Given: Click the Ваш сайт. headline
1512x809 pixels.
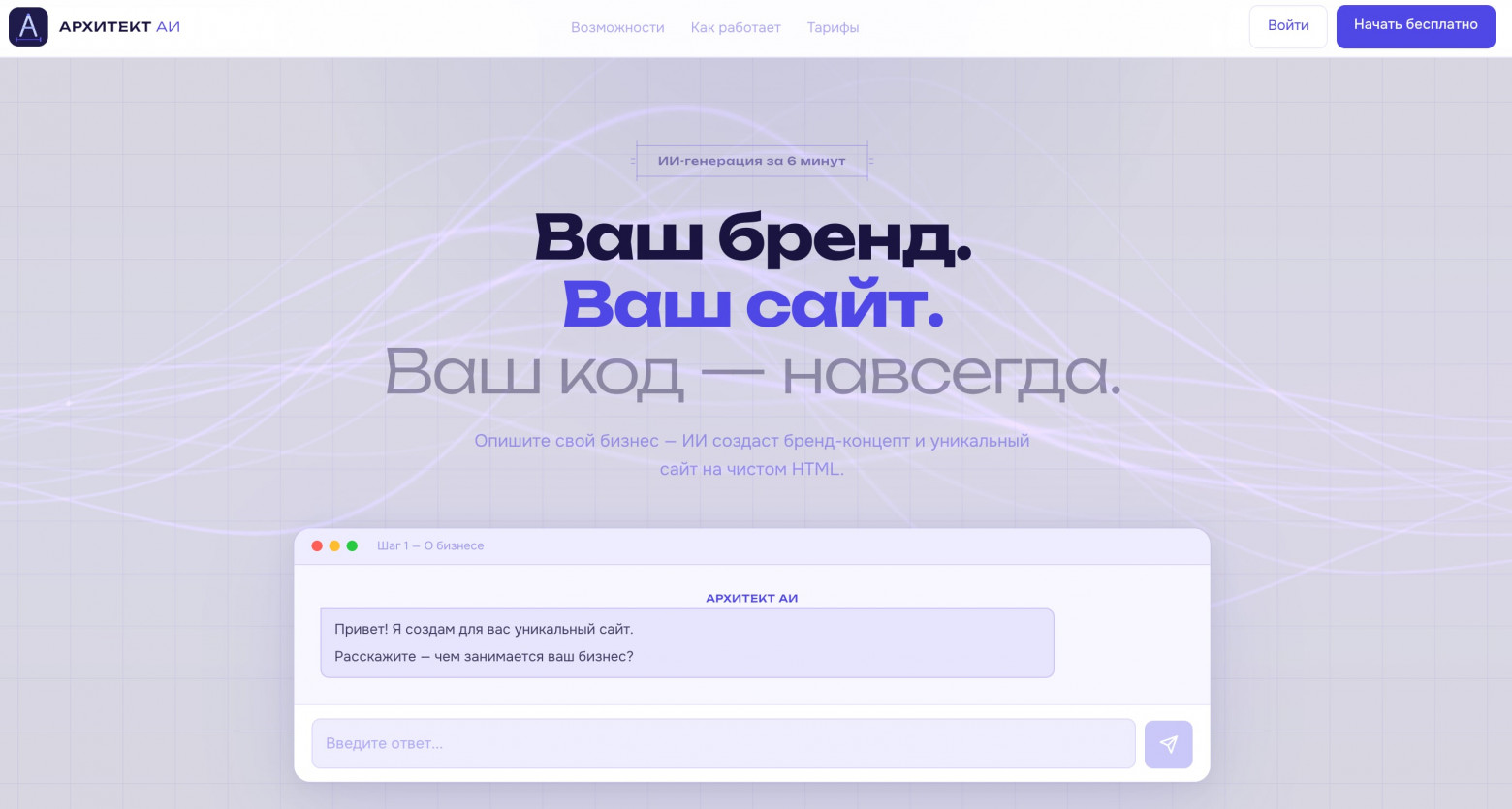Looking at the screenshot, I should point(753,304).
